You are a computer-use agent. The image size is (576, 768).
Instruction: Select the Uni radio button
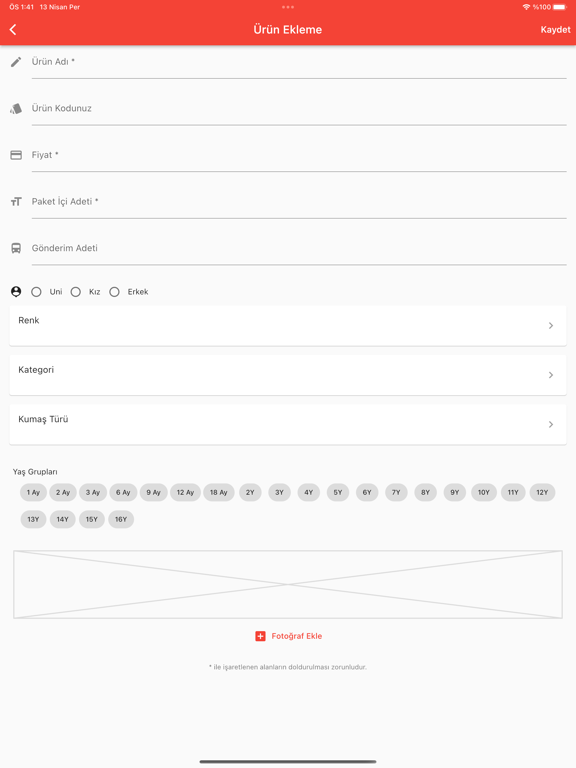(x=36, y=292)
